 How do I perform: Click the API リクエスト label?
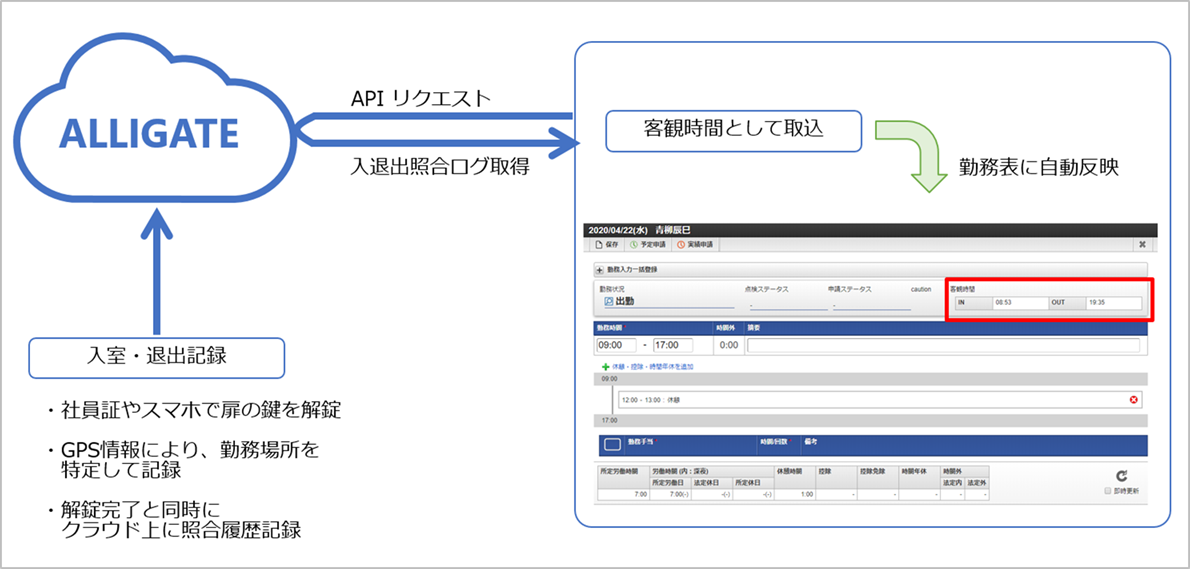[421, 99]
